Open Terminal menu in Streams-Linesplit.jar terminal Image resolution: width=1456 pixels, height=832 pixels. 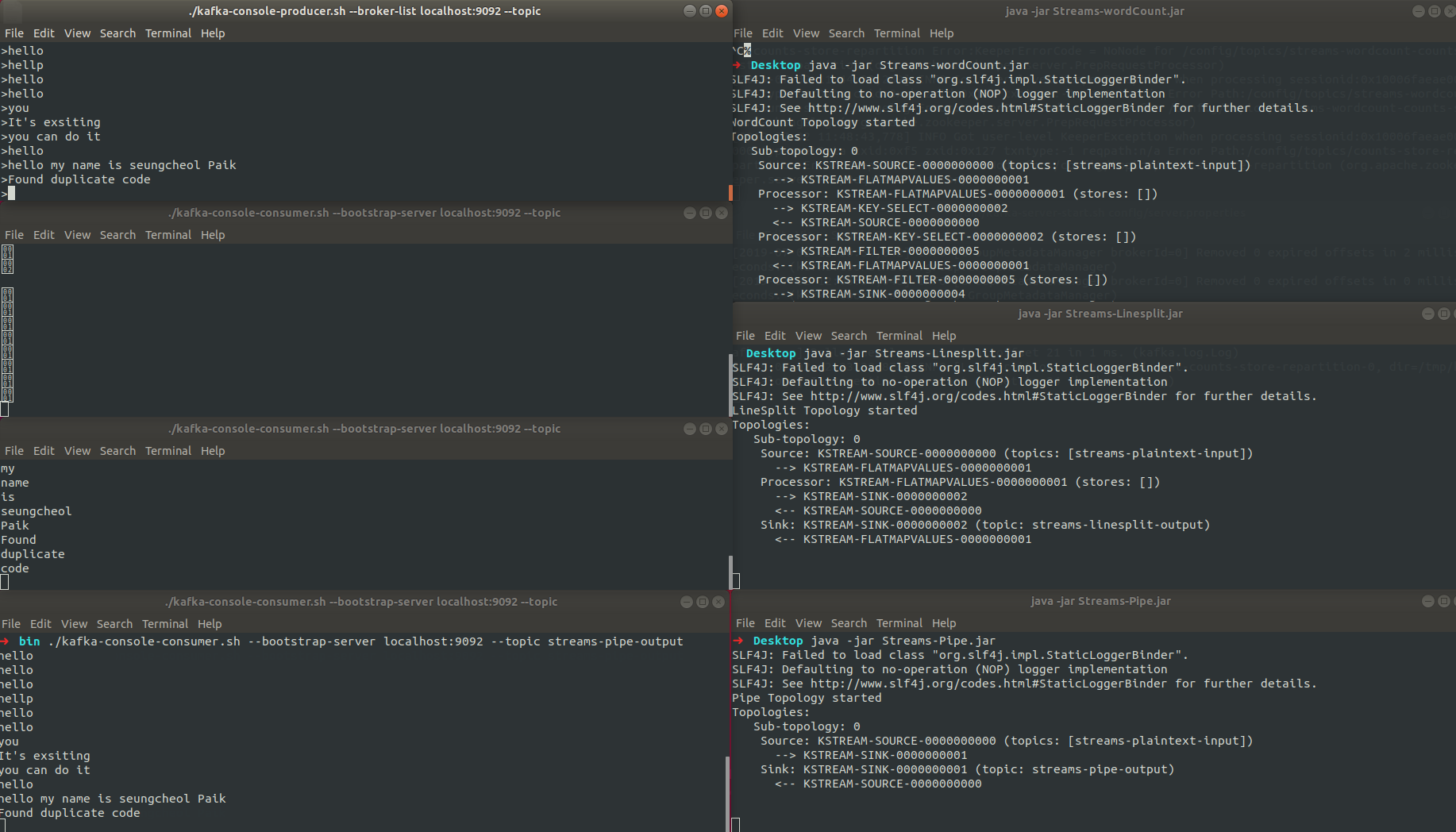899,336
